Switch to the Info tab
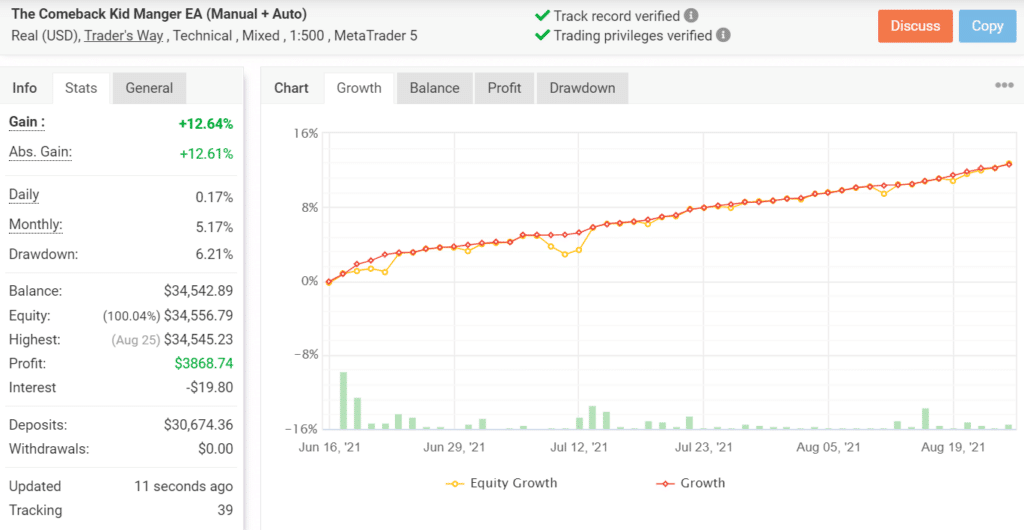 (25, 88)
